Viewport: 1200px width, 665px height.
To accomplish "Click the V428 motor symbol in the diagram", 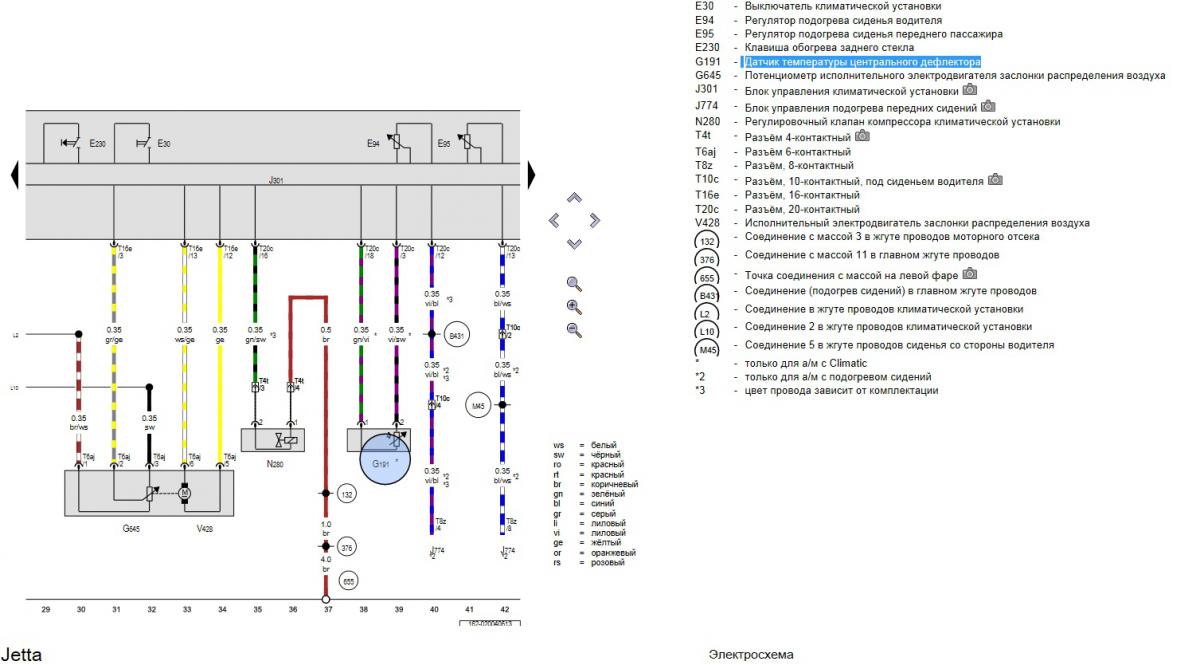I will pyautogui.click(x=184, y=492).
